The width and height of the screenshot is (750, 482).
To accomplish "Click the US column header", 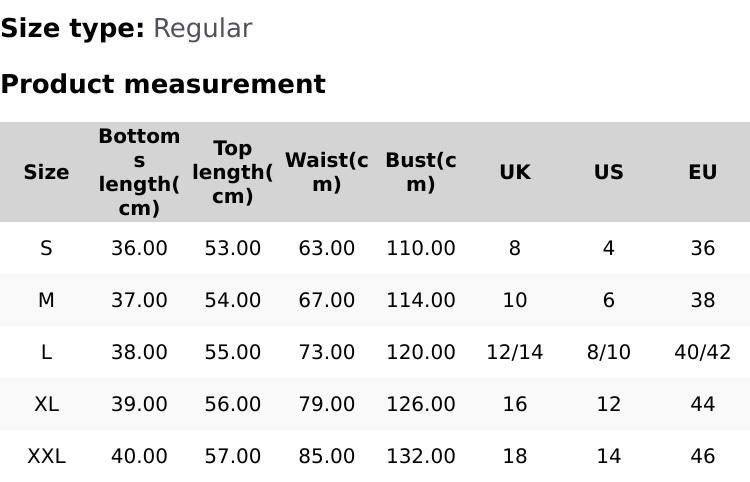I will point(608,172).
